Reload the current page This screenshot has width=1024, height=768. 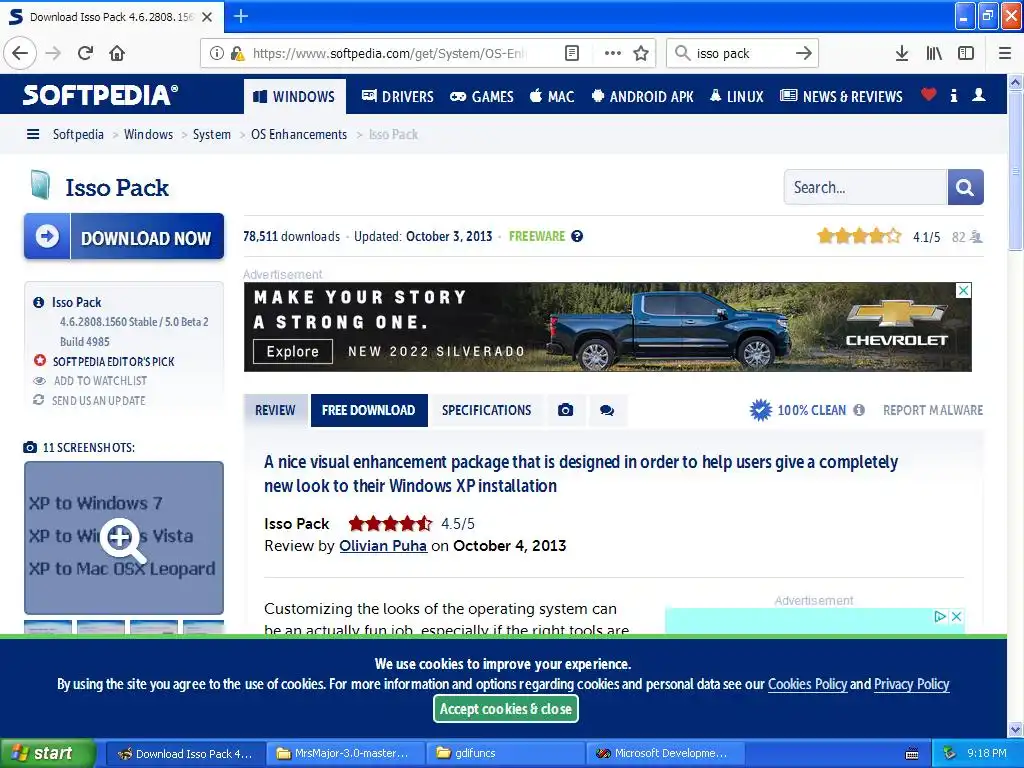click(85, 53)
